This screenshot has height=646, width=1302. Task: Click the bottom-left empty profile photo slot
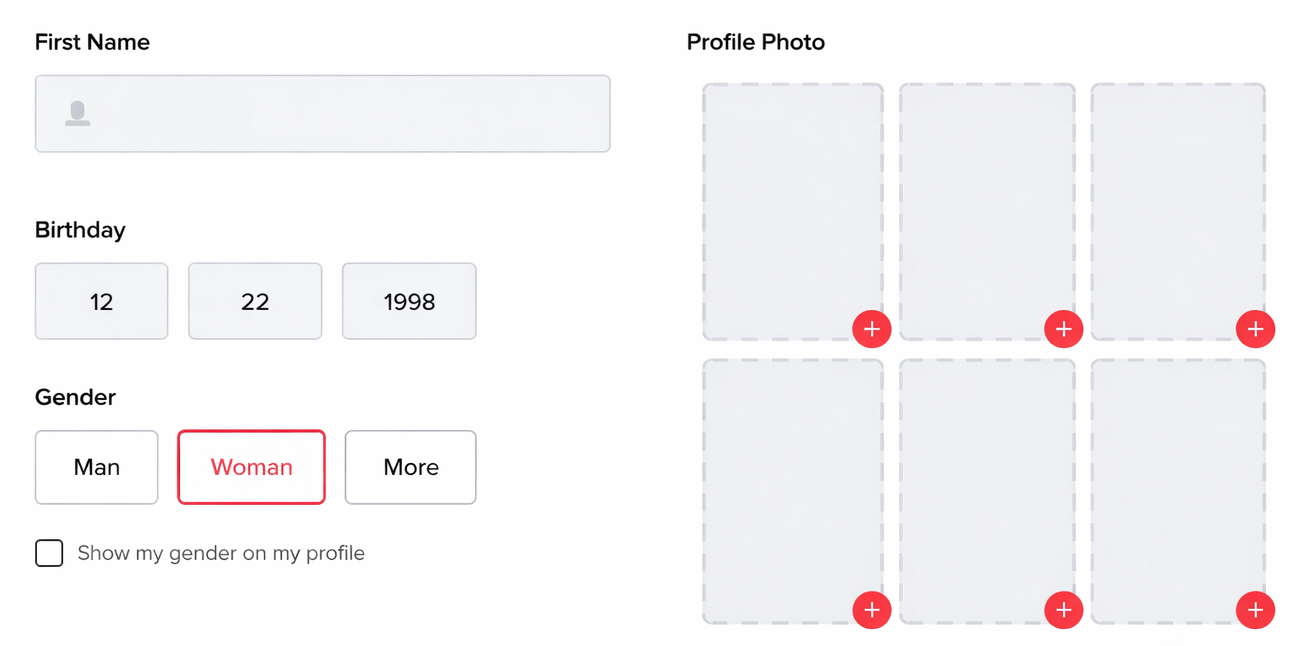pyautogui.click(x=792, y=480)
